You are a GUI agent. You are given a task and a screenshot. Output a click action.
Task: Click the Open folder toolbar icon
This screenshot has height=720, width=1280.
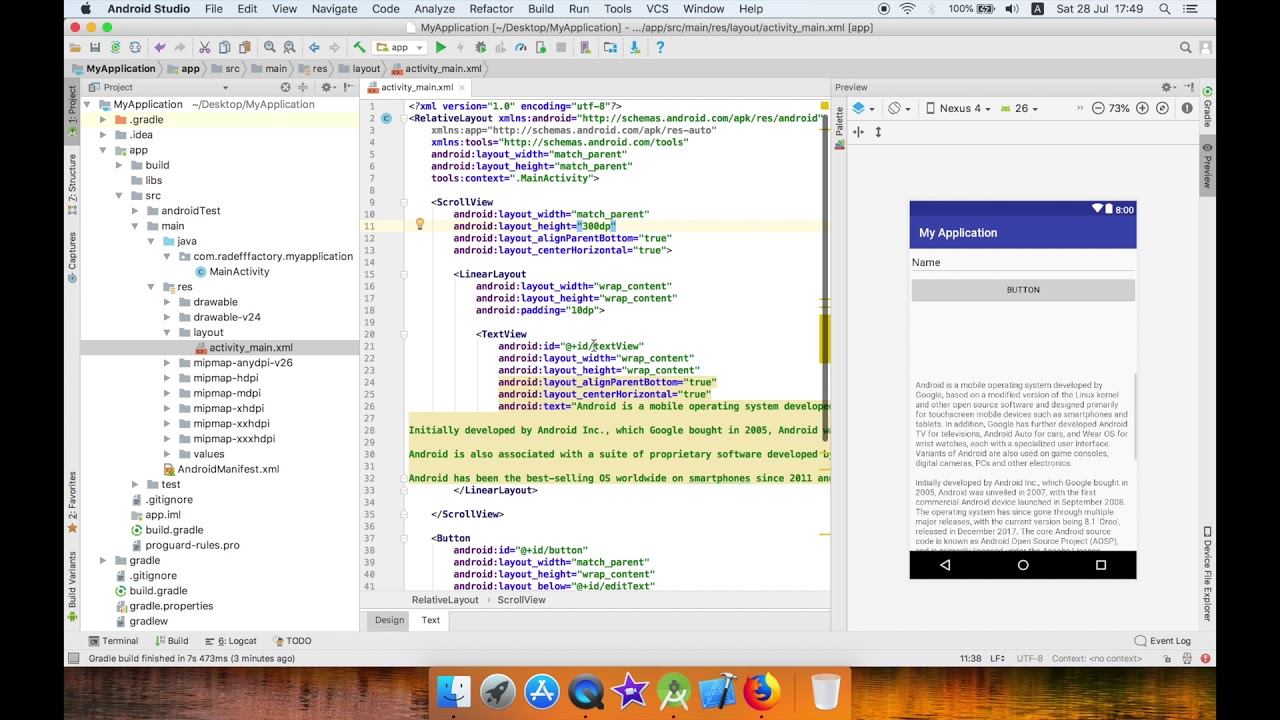tap(75, 47)
